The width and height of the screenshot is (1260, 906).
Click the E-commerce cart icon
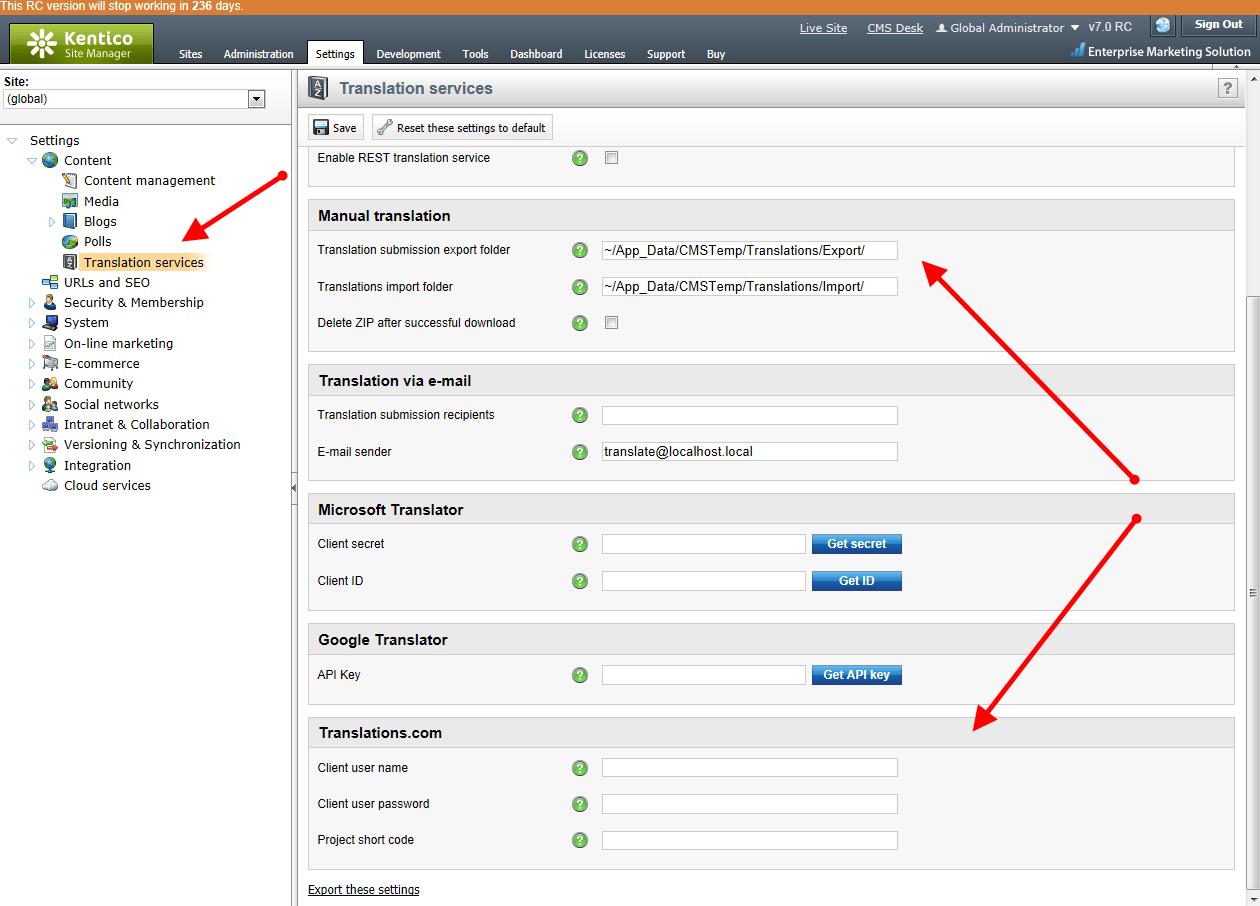(50, 363)
